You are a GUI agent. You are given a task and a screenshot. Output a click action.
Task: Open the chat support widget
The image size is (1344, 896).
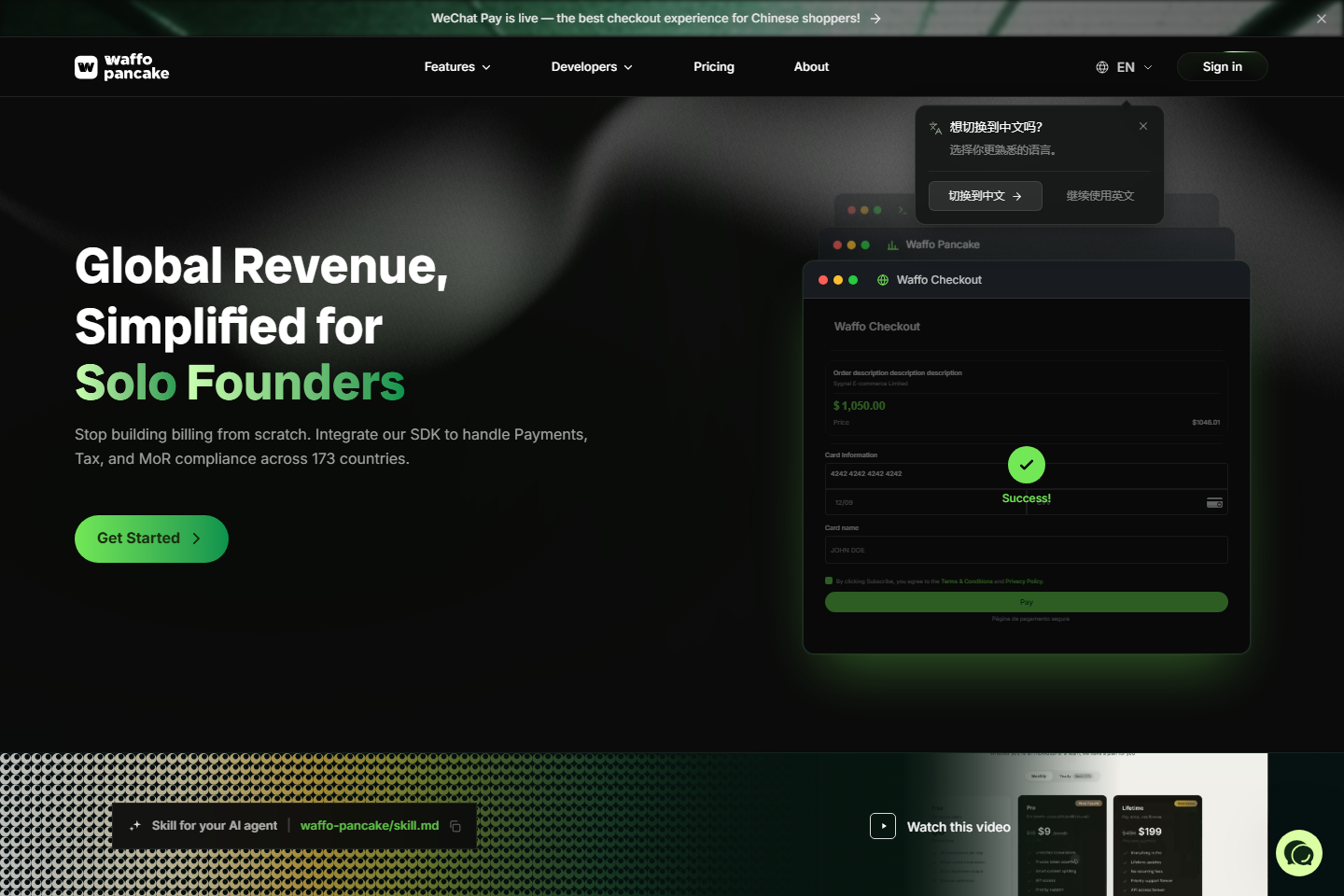(x=1299, y=853)
